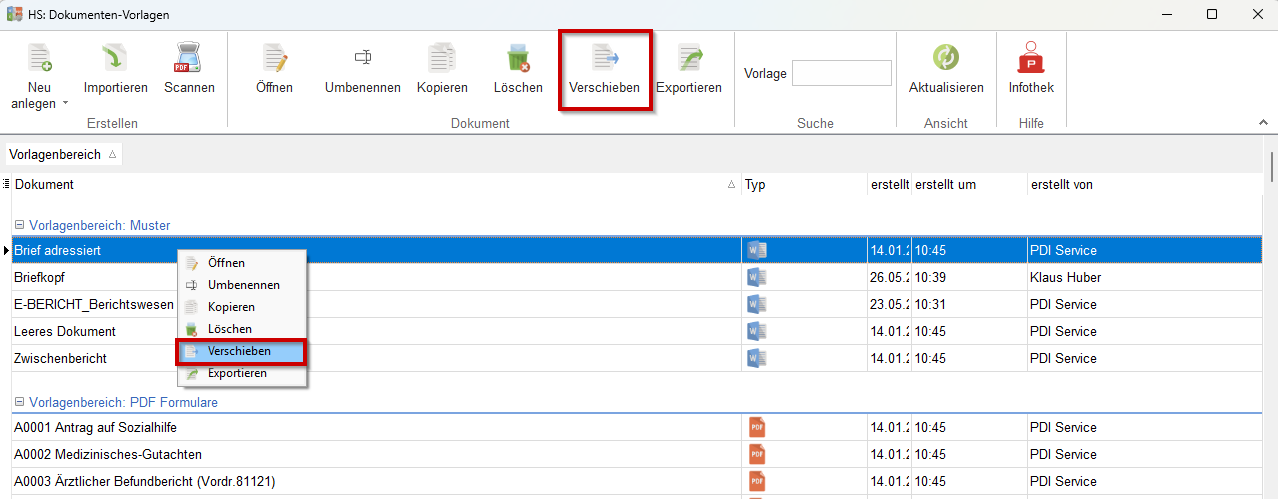Screen dimensions: 1278x499
Task: Sort by the erstellt von column
Action: coord(1147,185)
